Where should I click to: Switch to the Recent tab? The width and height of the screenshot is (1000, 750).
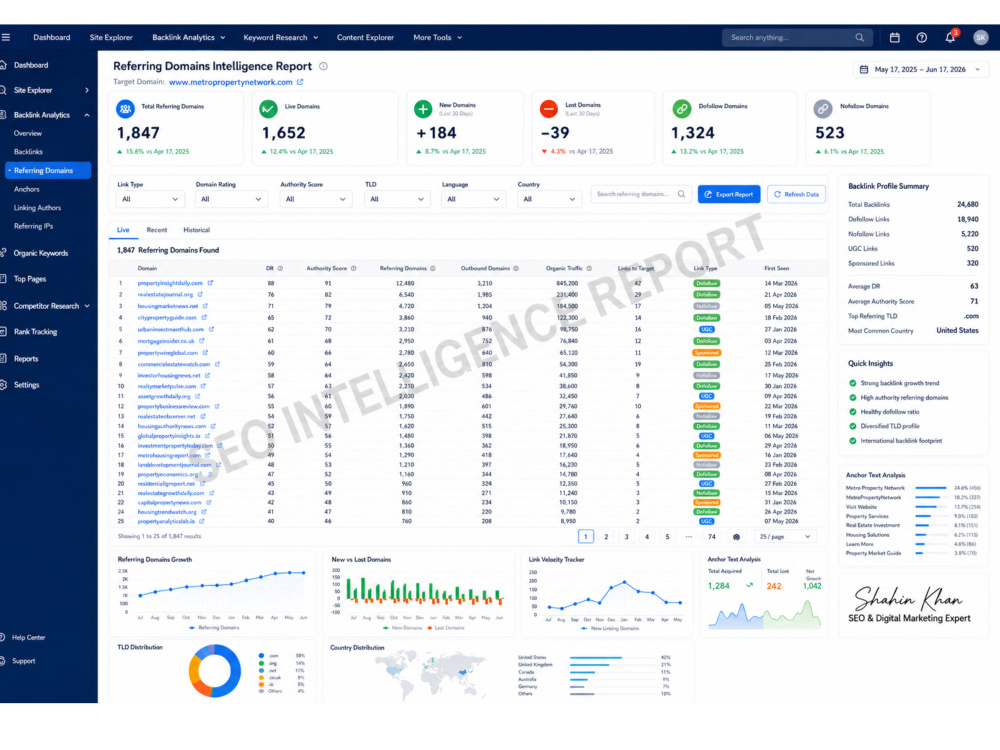point(156,230)
